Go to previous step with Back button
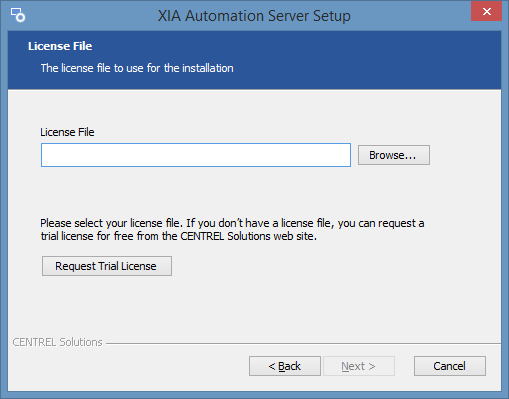Screen dimensions: 509x399 tap(285, 366)
